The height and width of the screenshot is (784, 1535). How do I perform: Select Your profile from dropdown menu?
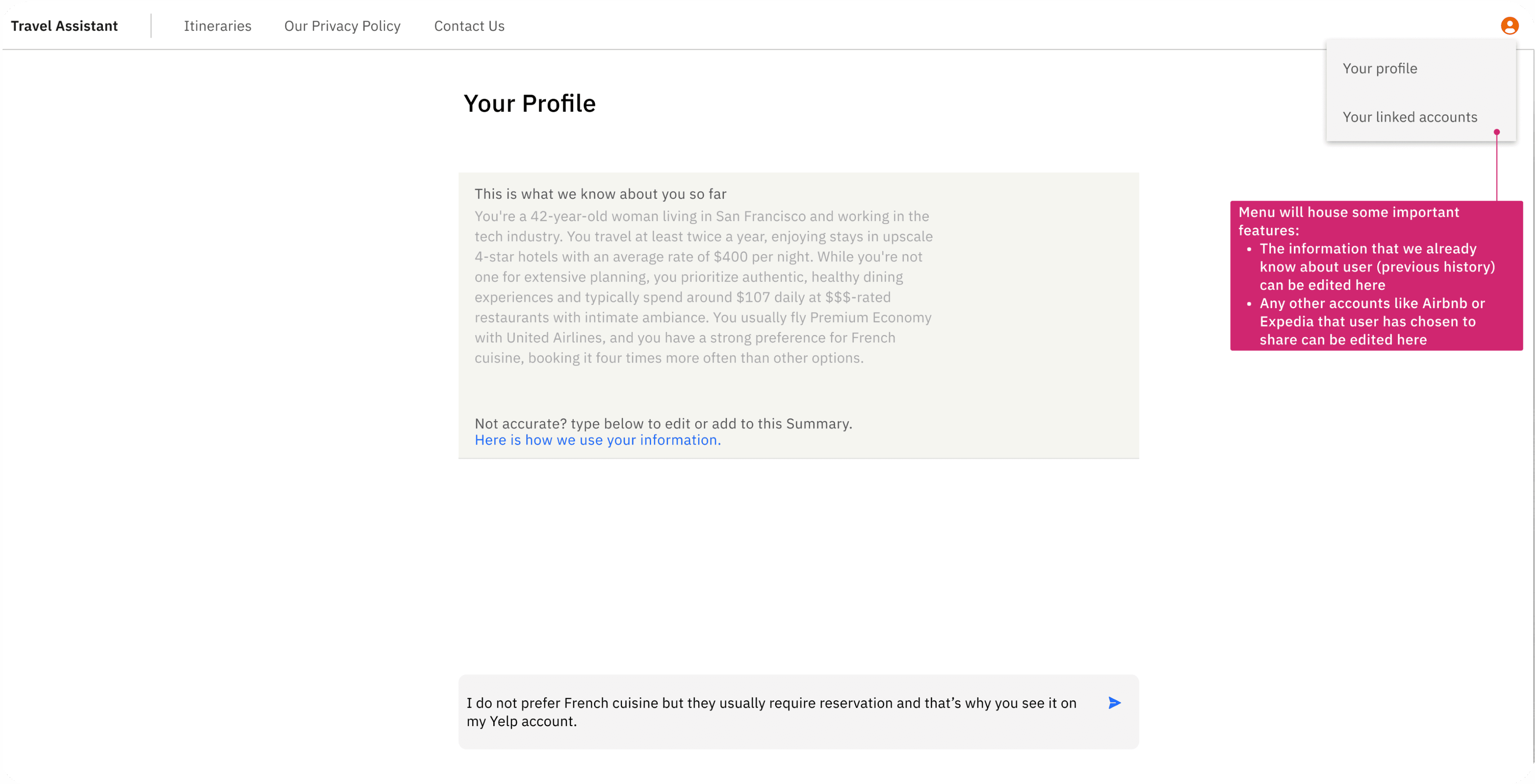[x=1379, y=69]
